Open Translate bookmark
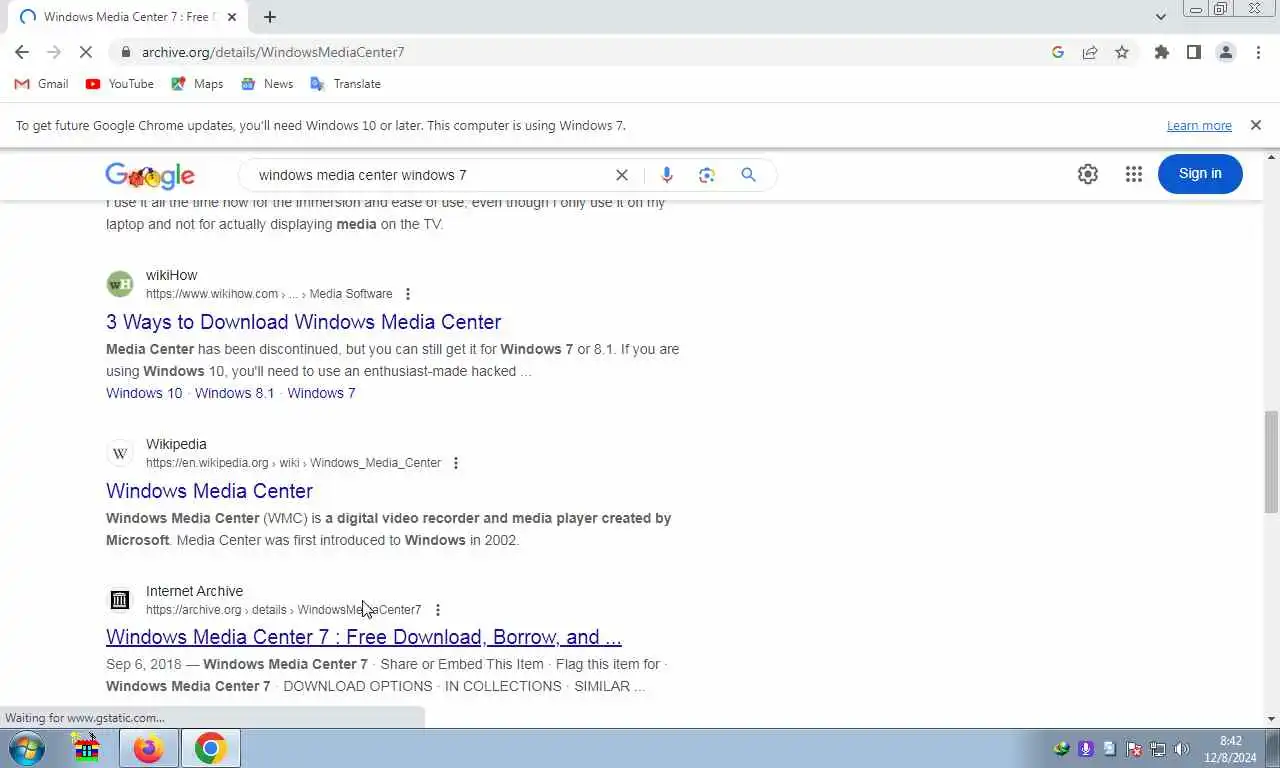Image resolution: width=1280 pixels, height=768 pixels. coord(346,84)
